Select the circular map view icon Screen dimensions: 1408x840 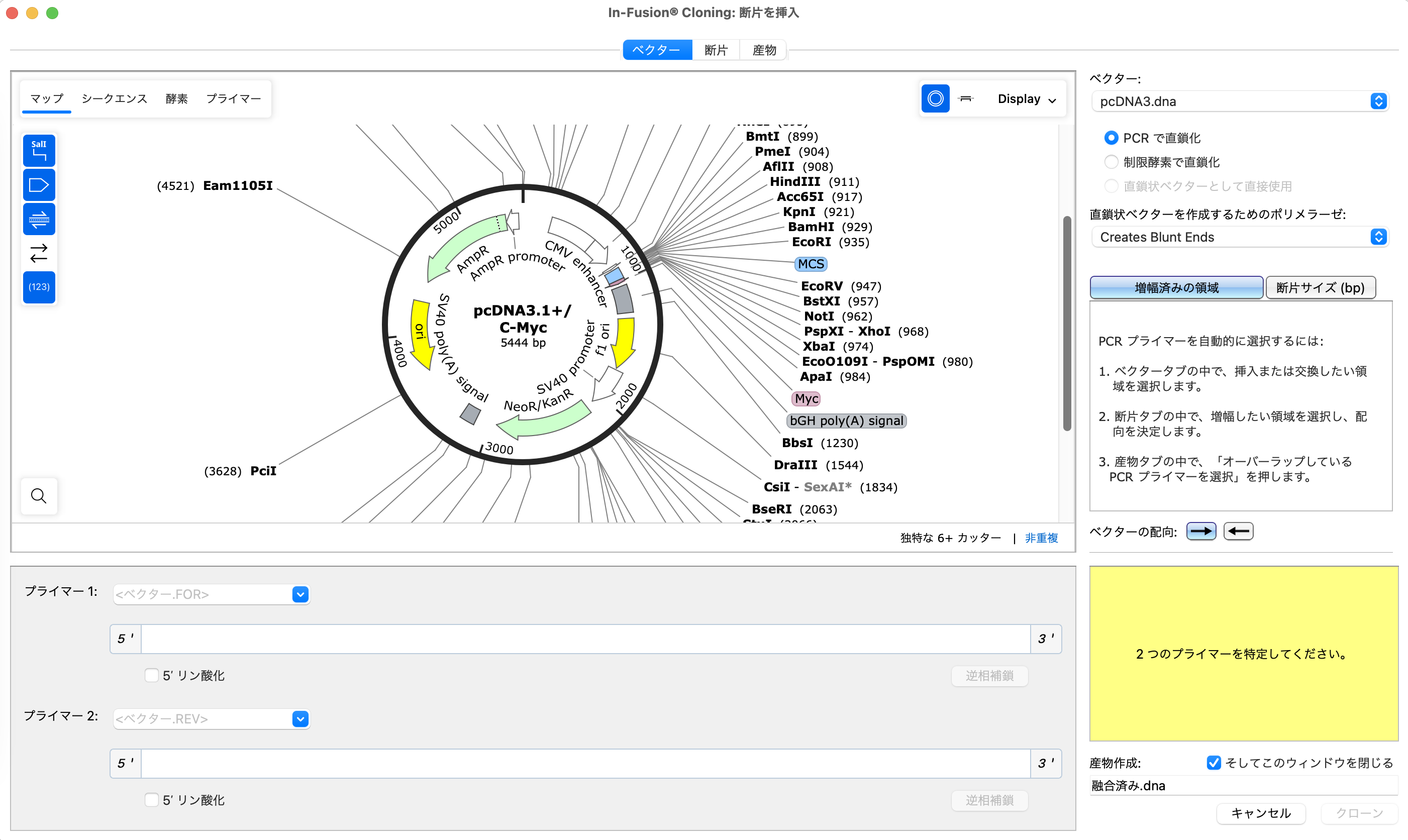935,98
